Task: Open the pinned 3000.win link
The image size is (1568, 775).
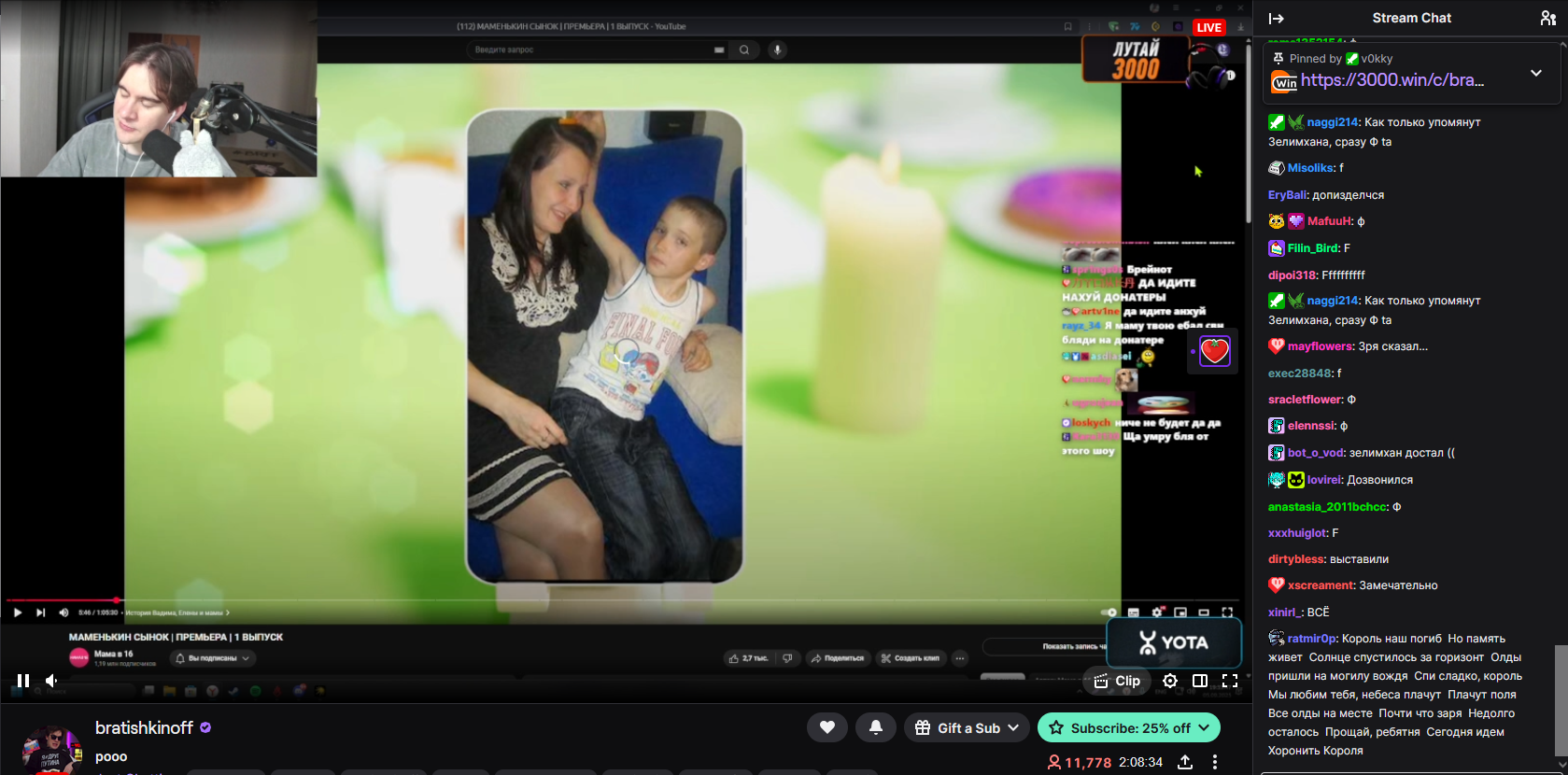Action: pos(1392,80)
